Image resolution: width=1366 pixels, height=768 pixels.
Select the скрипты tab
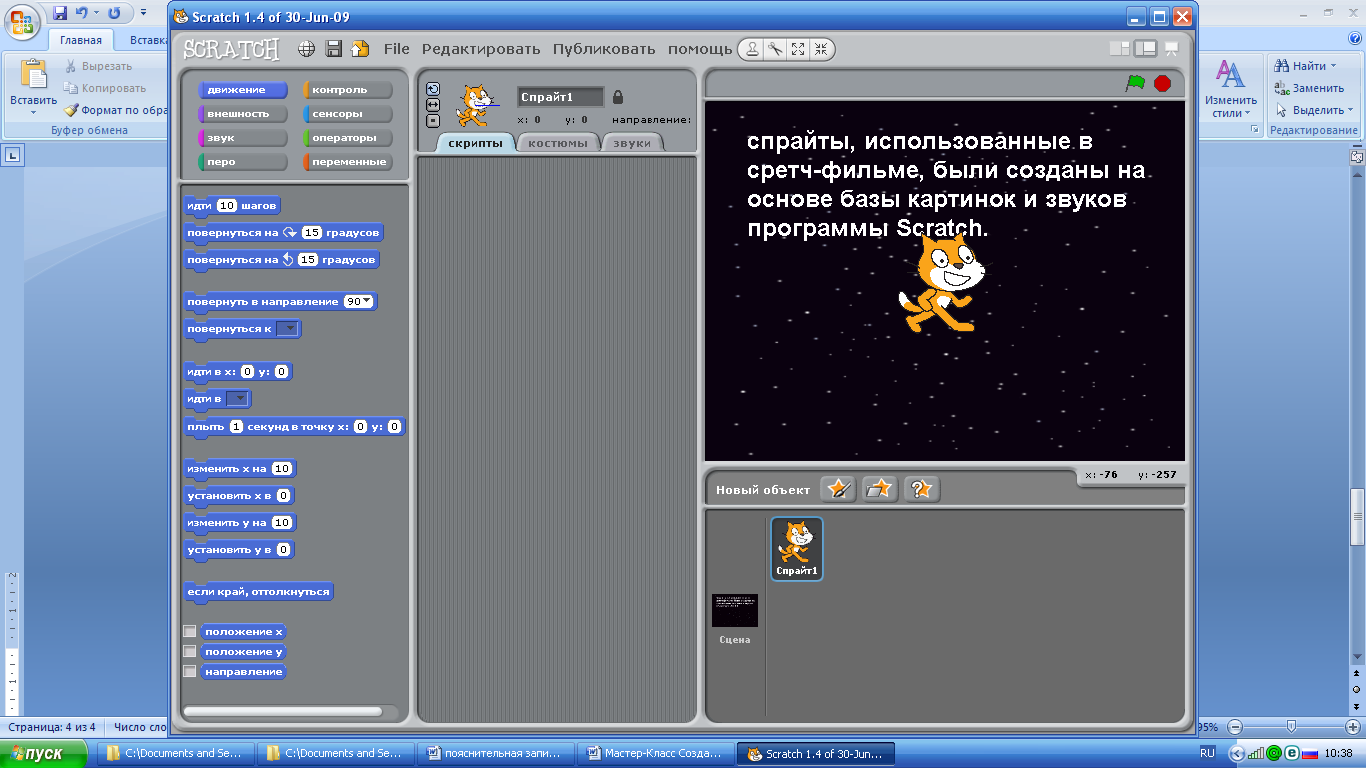point(475,143)
